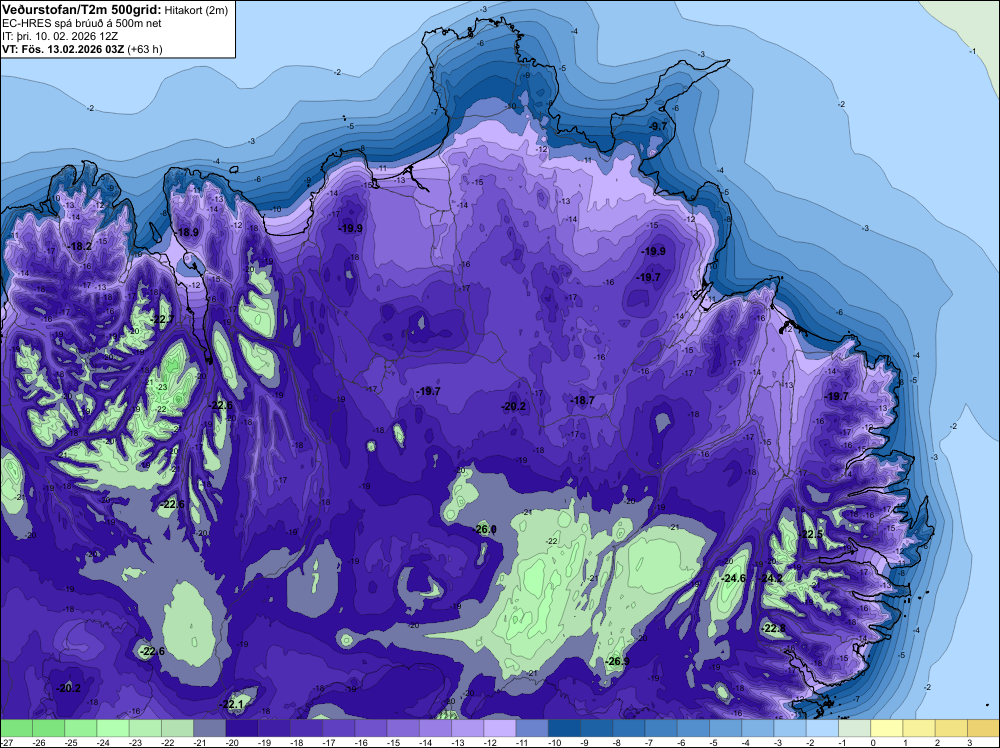Pick the medium blue legend swatch labelled -6
The image size is (1000, 748).
coord(693,728)
